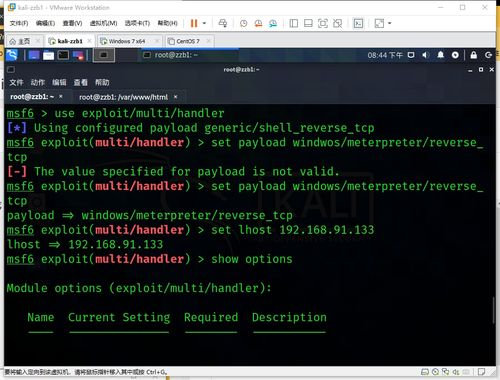Close the /var/www/html terminal tab

click(176, 97)
